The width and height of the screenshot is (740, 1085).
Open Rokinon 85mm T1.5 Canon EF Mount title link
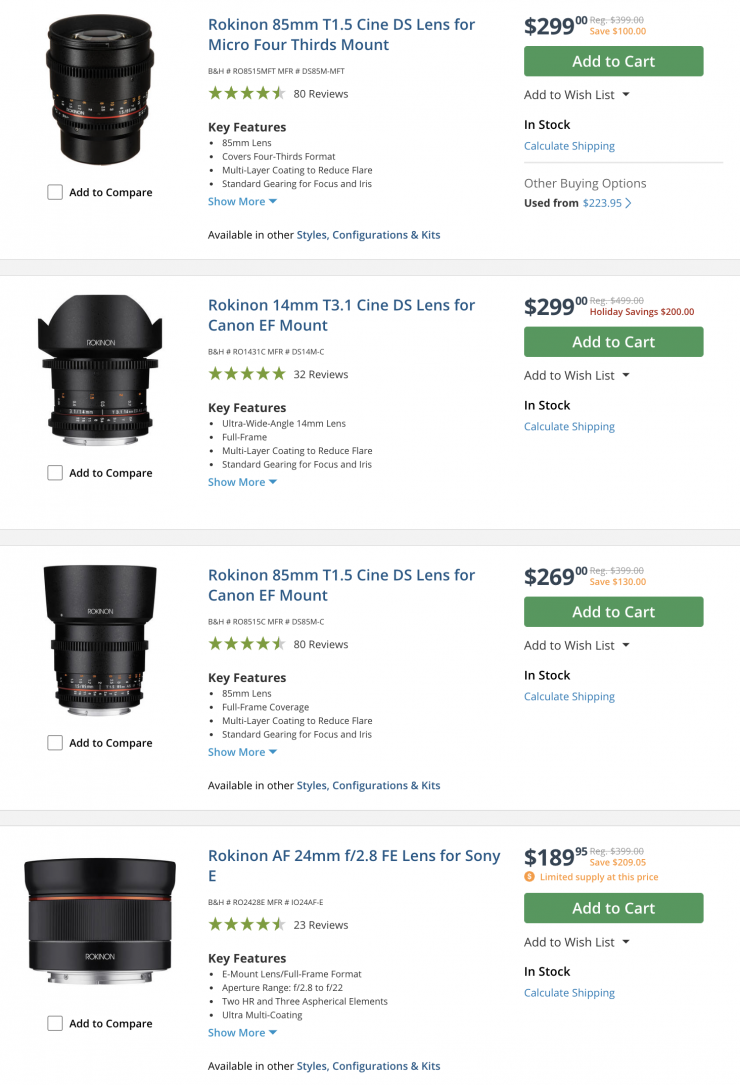point(341,585)
